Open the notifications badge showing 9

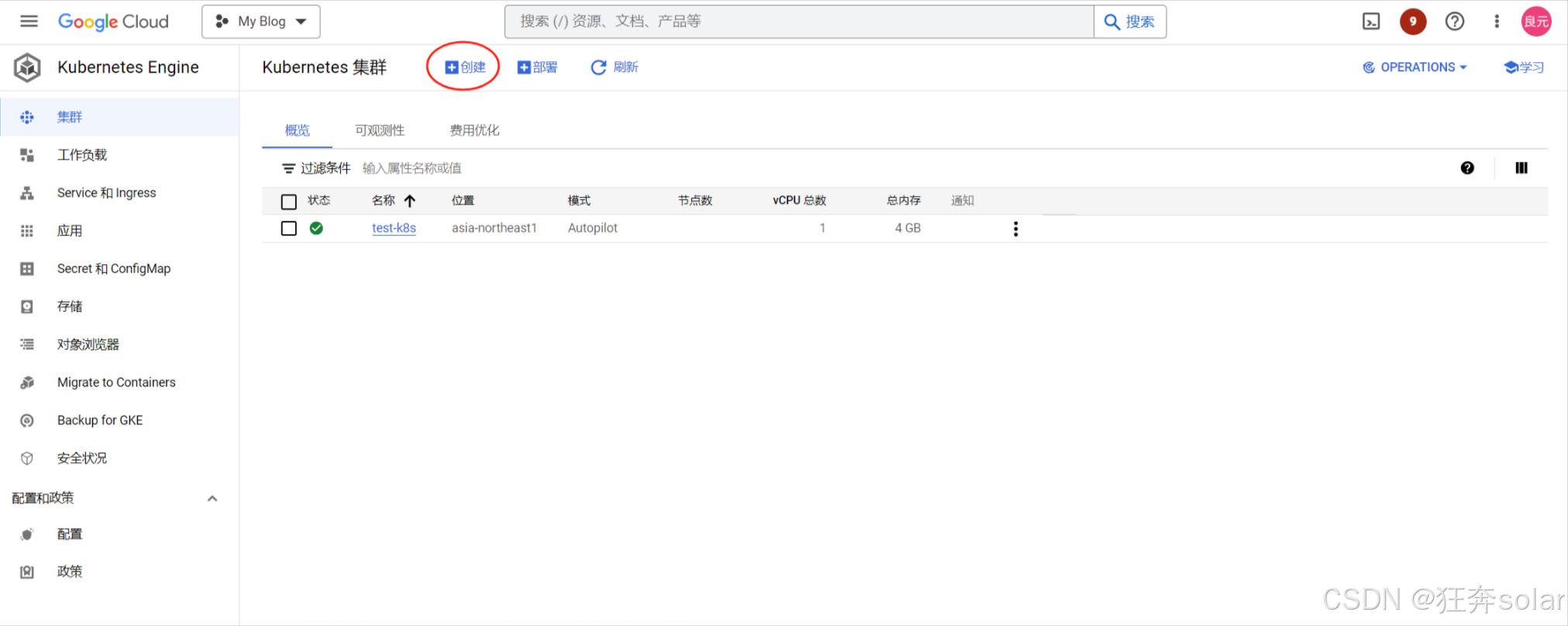pos(1413,22)
